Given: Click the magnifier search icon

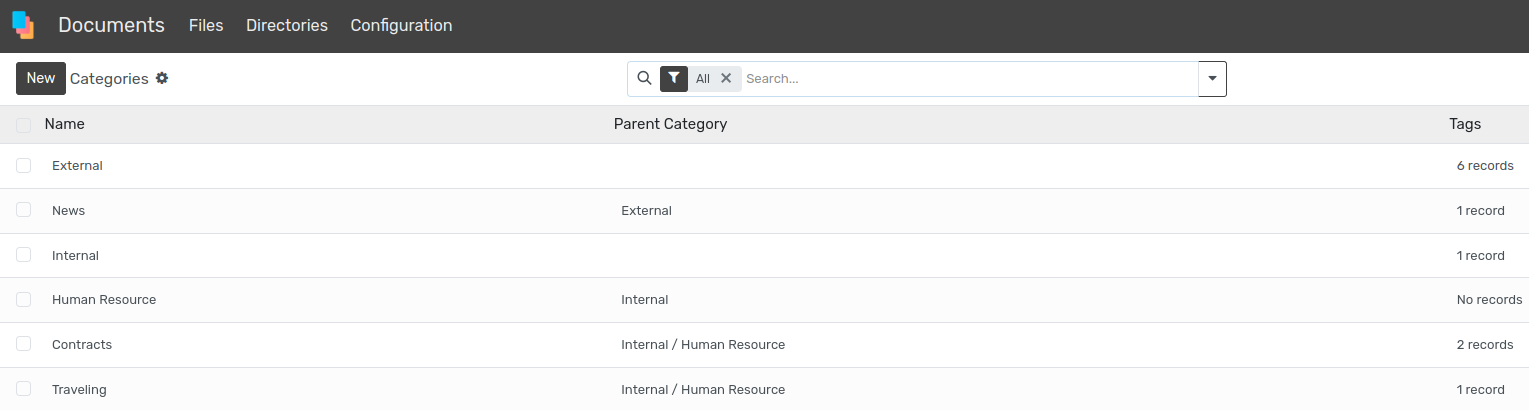Looking at the screenshot, I should click(x=644, y=78).
